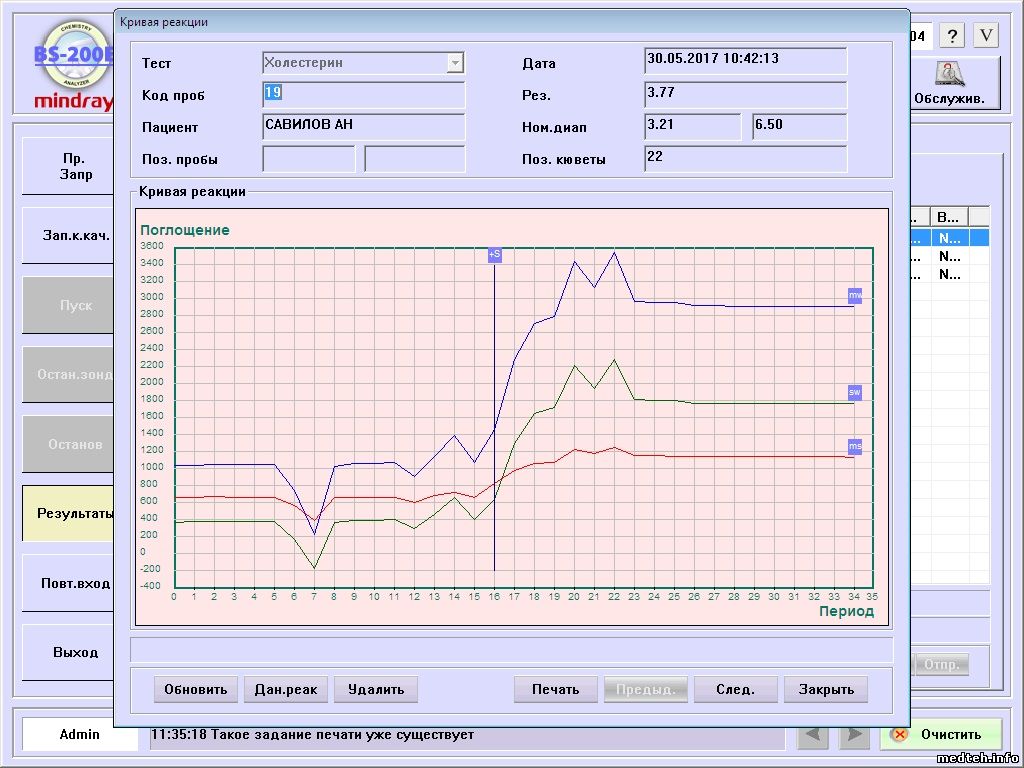Open the Зап.к.кач. sidebar section
The width and height of the screenshot is (1024, 768).
coord(68,237)
